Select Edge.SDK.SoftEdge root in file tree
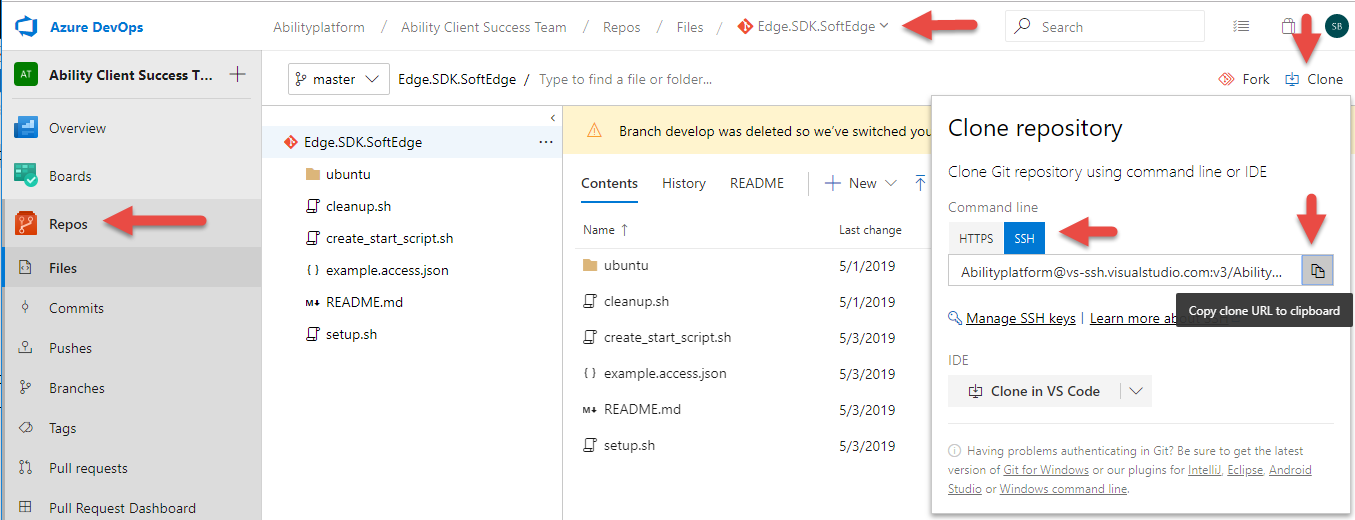The height and width of the screenshot is (520, 1355). click(x=362, y=142)
